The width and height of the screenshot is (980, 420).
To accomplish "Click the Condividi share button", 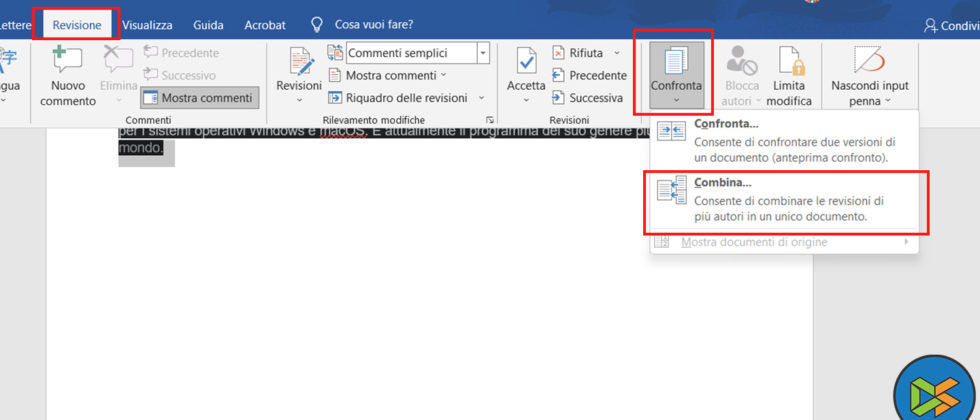I will (951, 25).
